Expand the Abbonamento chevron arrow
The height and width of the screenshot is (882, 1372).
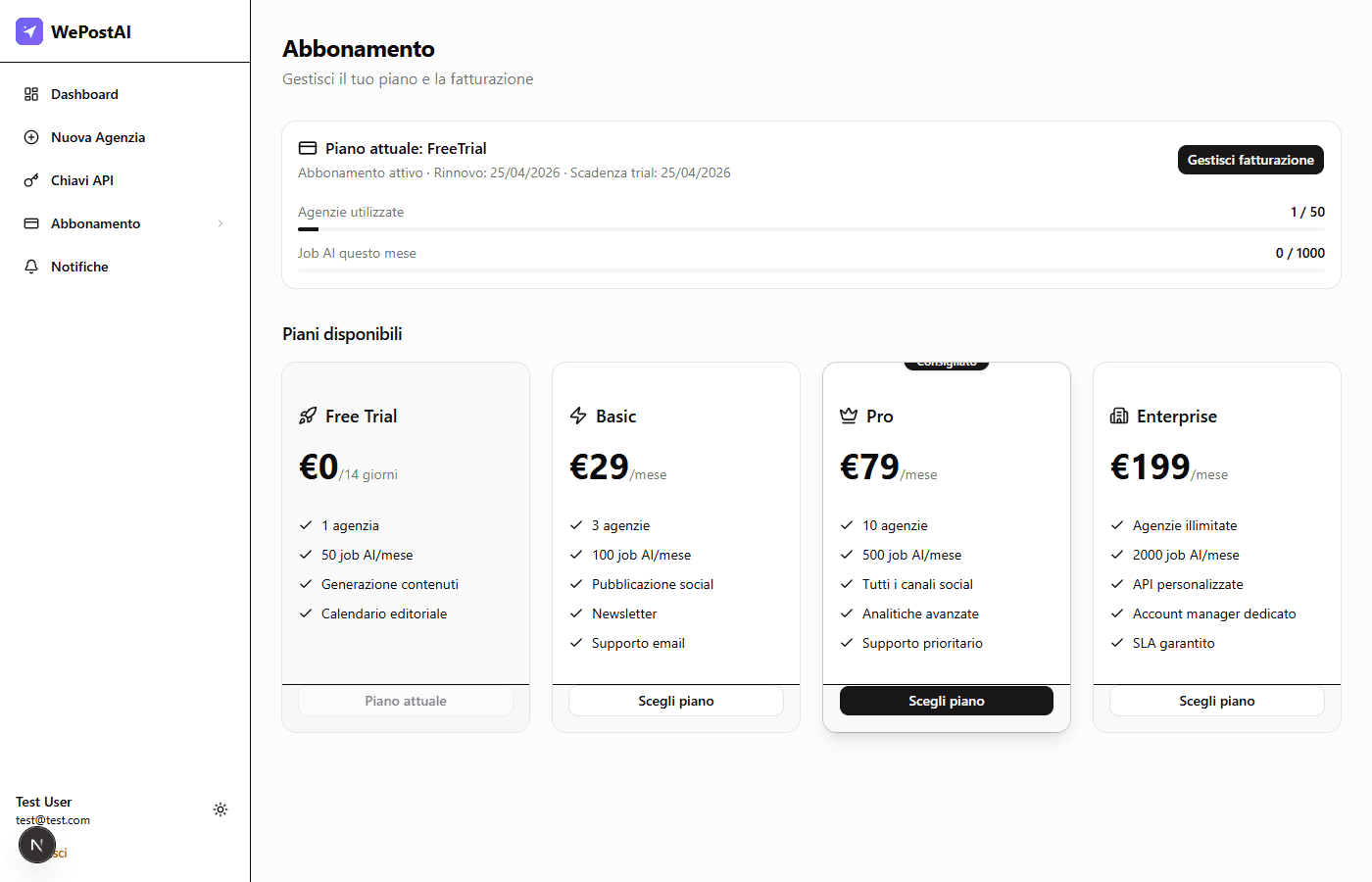[220, 223]
